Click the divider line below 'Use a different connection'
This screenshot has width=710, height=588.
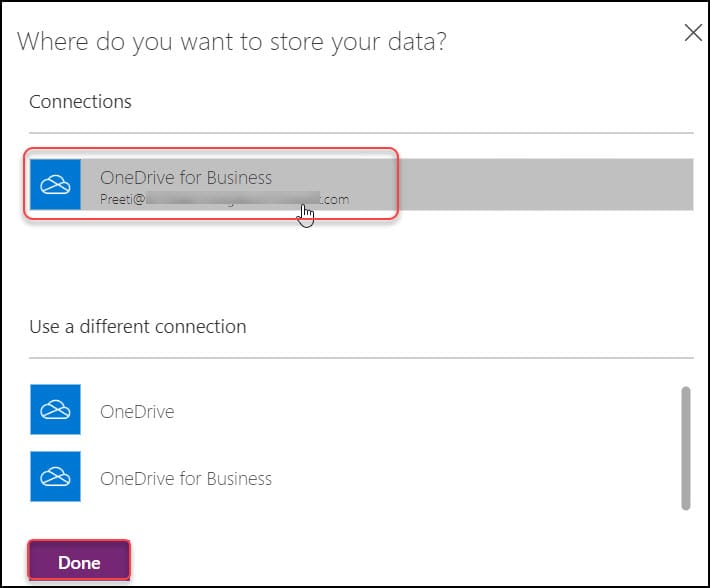click(x=361, y=358)
